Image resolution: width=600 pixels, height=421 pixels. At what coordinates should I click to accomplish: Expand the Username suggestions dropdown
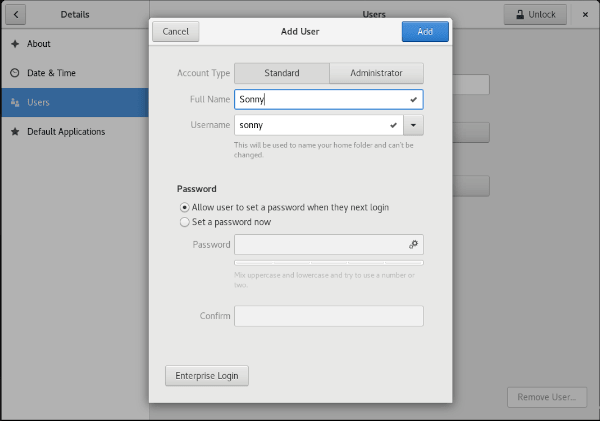[x=414, y=125]
